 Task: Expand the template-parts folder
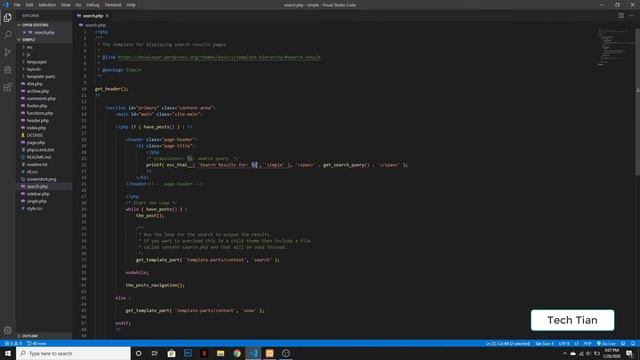[41, 77]
